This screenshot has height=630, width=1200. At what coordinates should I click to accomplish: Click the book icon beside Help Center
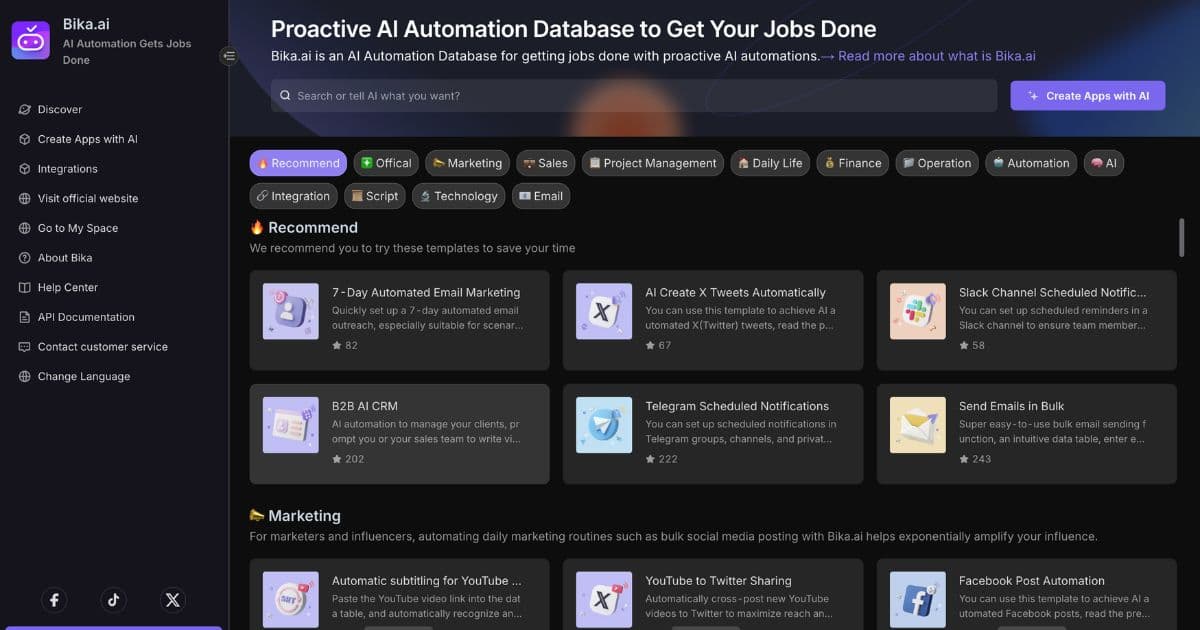click(26, 288)
